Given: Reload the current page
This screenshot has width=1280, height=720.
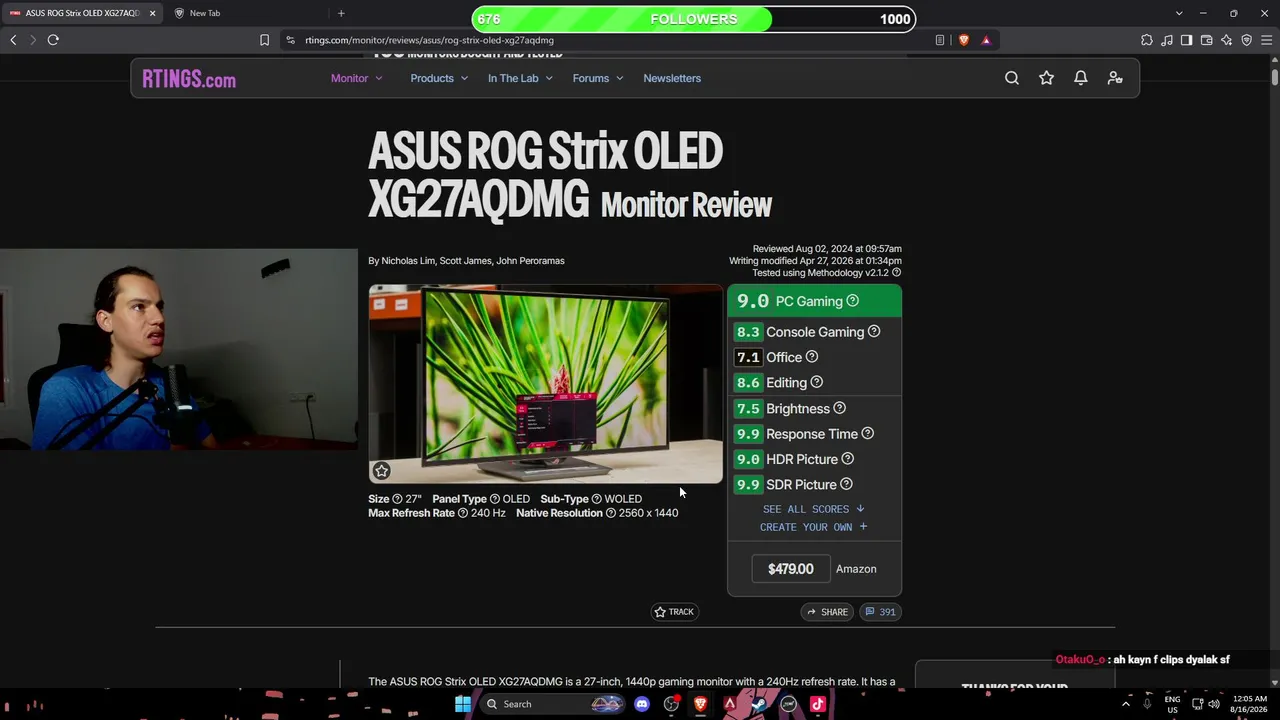Looking at the screenshot, I should click(x=53, y=40).
